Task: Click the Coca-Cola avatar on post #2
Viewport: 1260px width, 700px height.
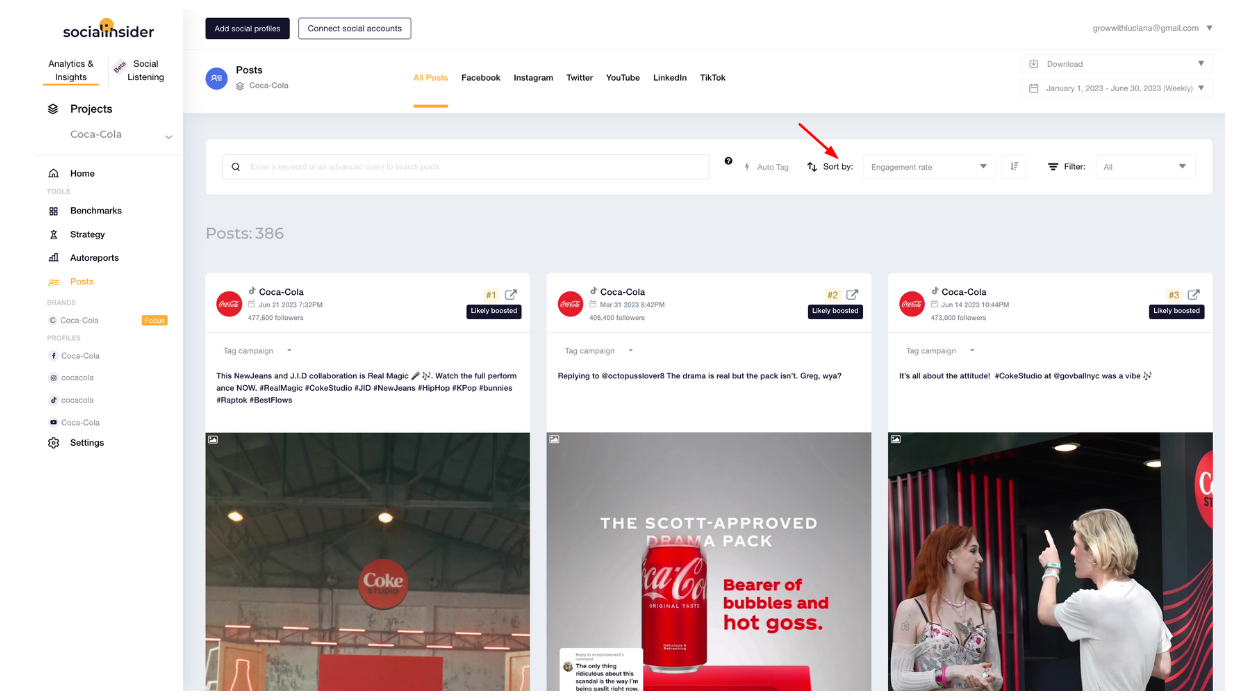Action: (x=571, y=304)
